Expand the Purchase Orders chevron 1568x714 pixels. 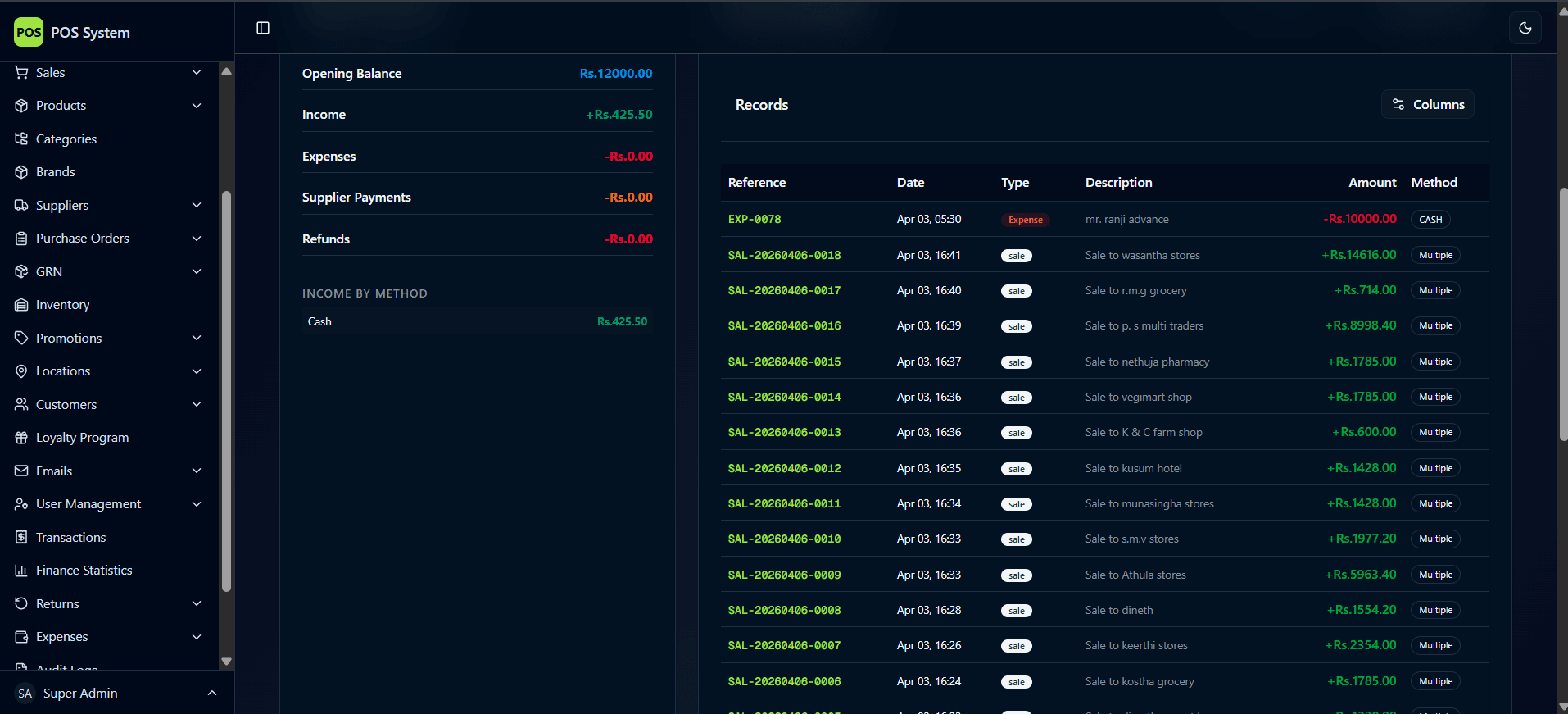197,239
